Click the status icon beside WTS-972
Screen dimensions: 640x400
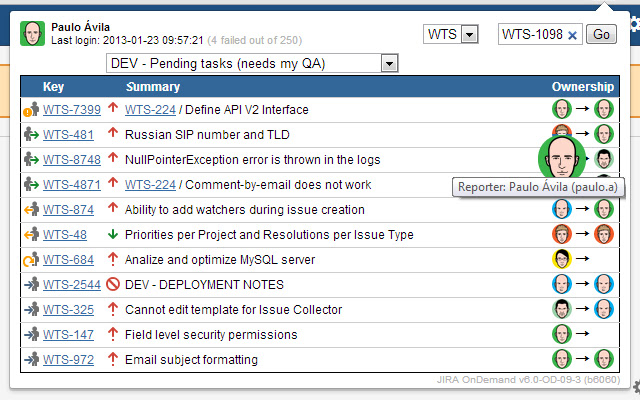(31, 359)
